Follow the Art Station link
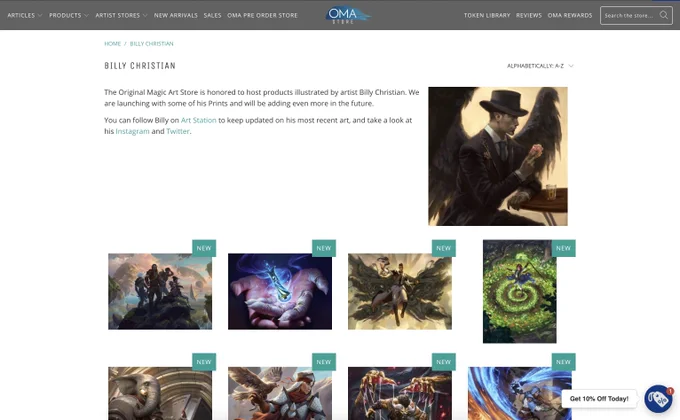This screenshot has width=680, height=420. pyautogui.click(x=198, y=120)
